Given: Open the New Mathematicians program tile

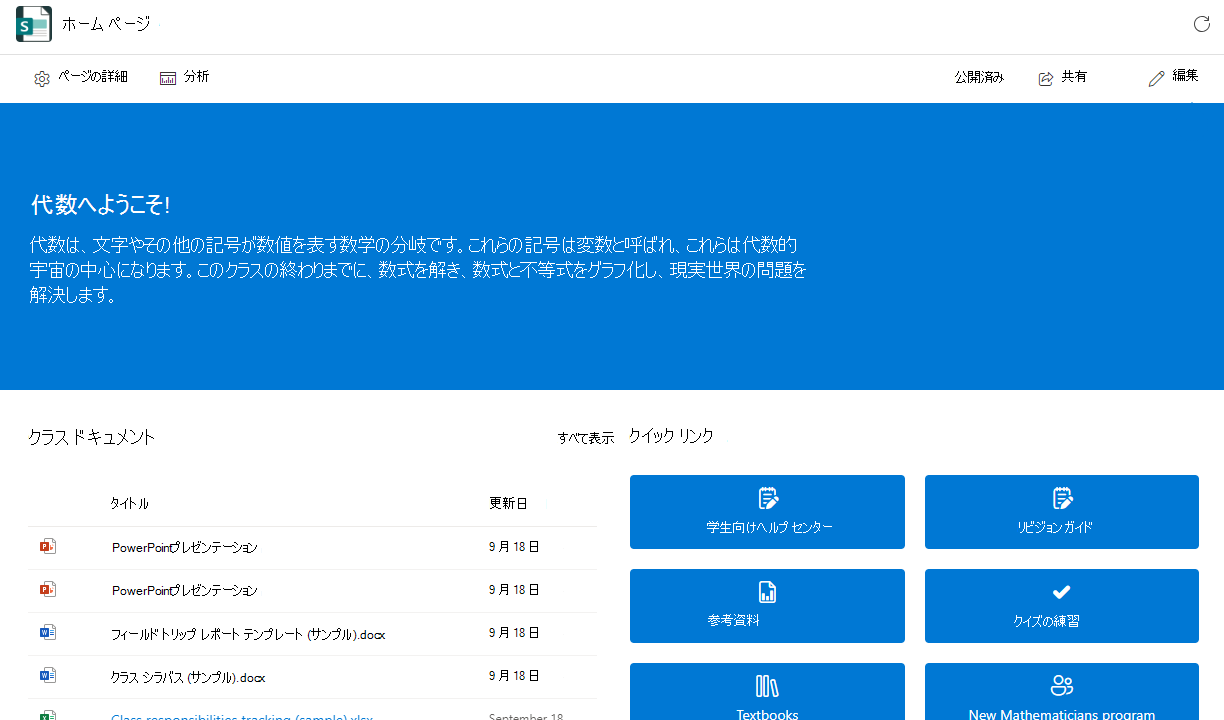Looking at the screenshot, I should tap(1061, 692).
